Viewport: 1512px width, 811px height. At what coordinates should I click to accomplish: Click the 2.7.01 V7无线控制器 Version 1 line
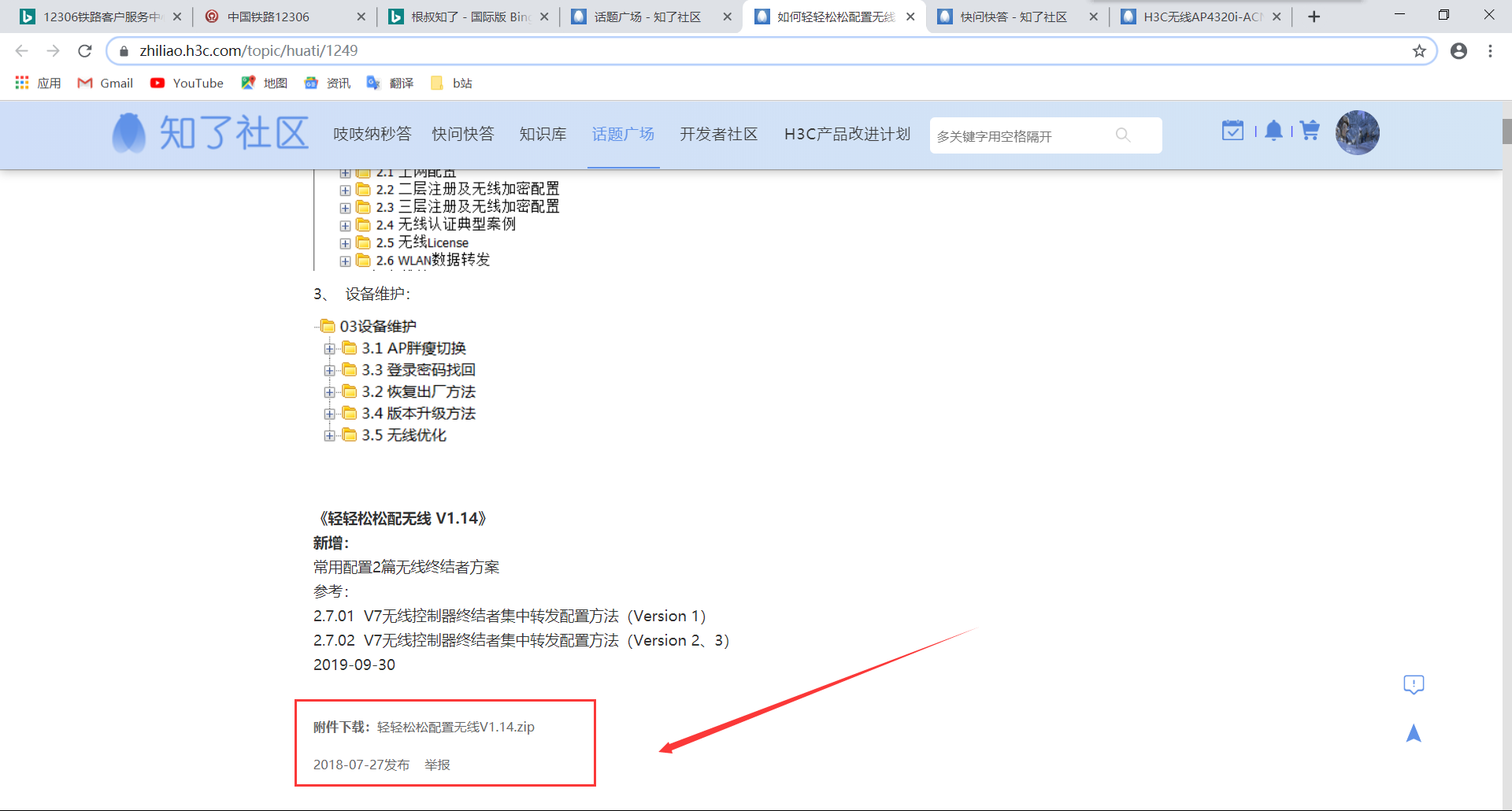point(510,616)
